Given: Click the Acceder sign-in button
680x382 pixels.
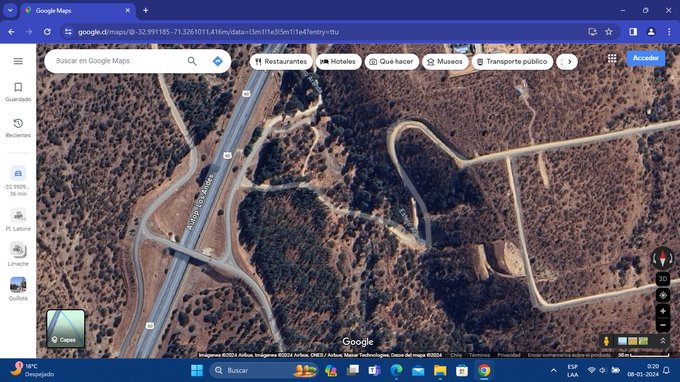Looking at the screenshot, I should (x=645, y=58).
